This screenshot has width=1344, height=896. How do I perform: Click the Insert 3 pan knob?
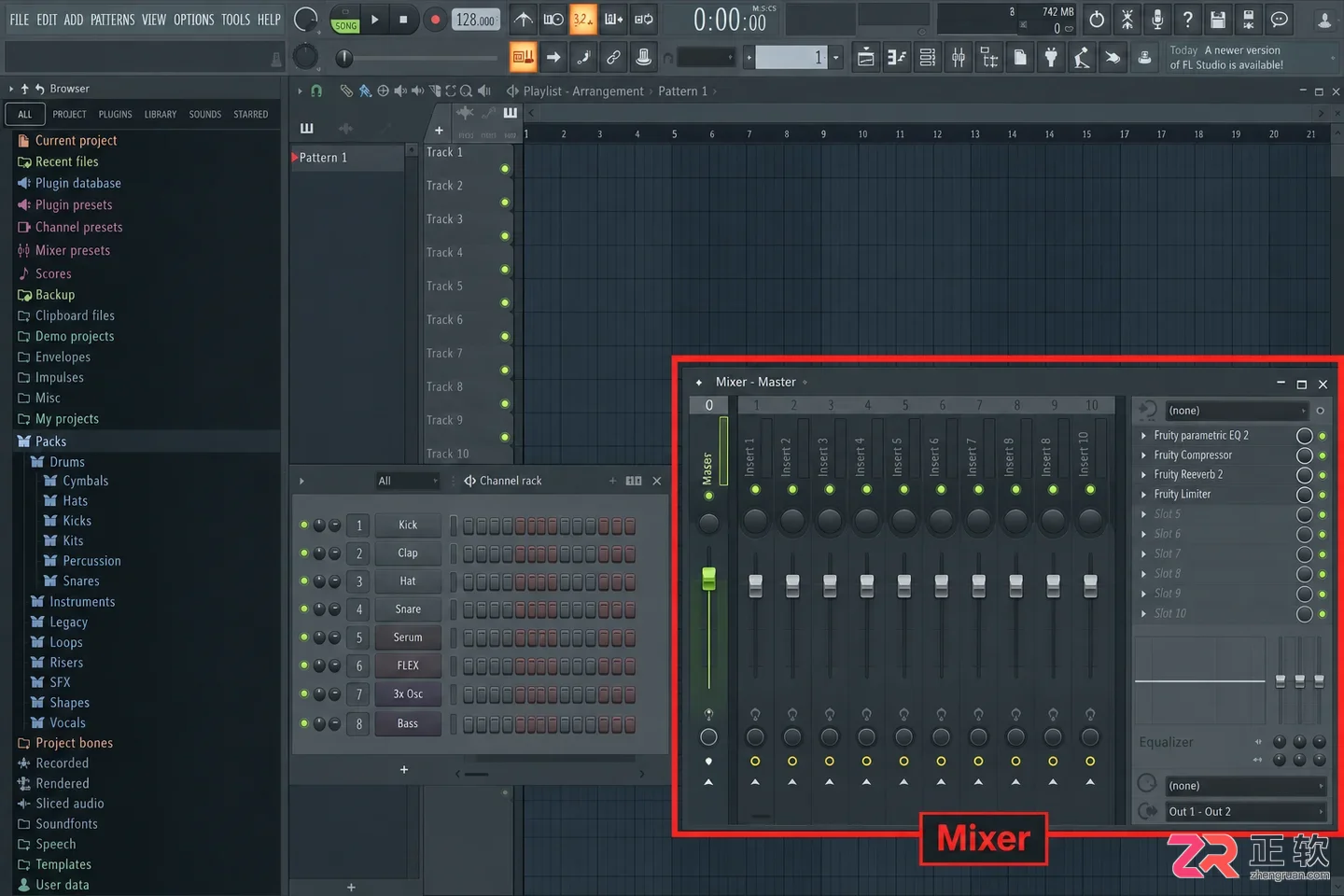point(830,520)
